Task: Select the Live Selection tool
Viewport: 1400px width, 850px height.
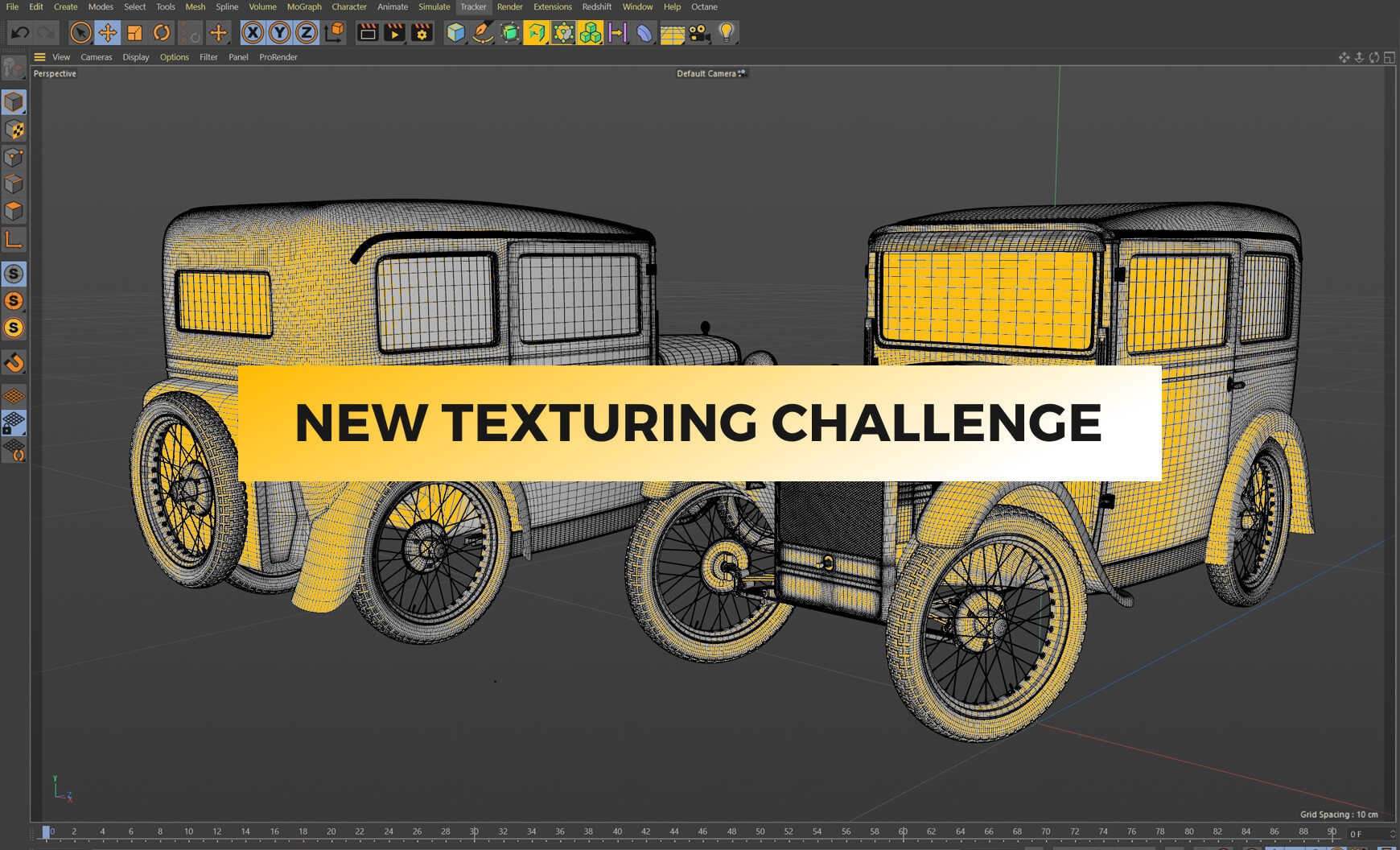Action: point(80,33)
